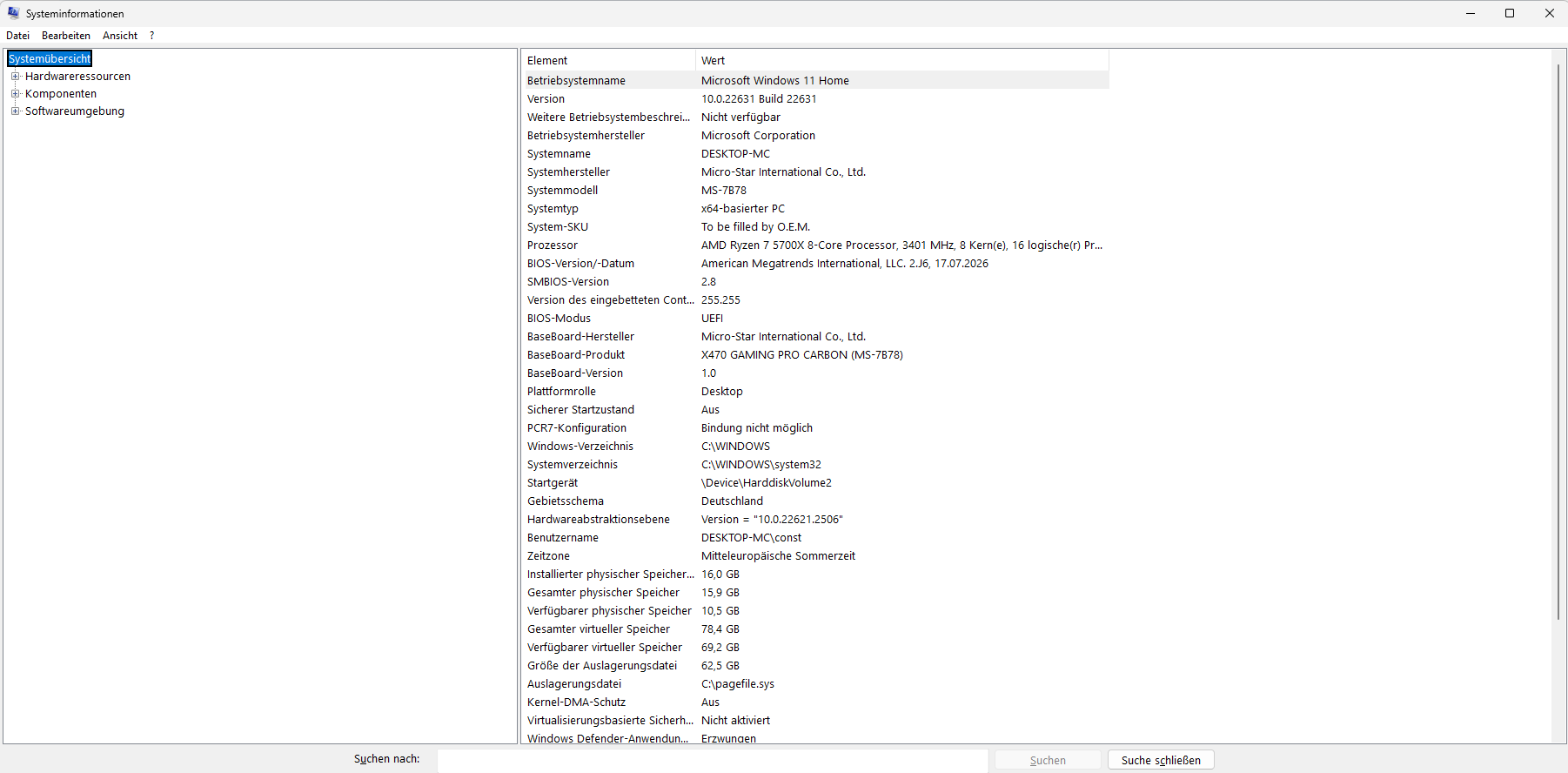Click the Benutzername row
1568x773 pixels.
click(815, 538)
